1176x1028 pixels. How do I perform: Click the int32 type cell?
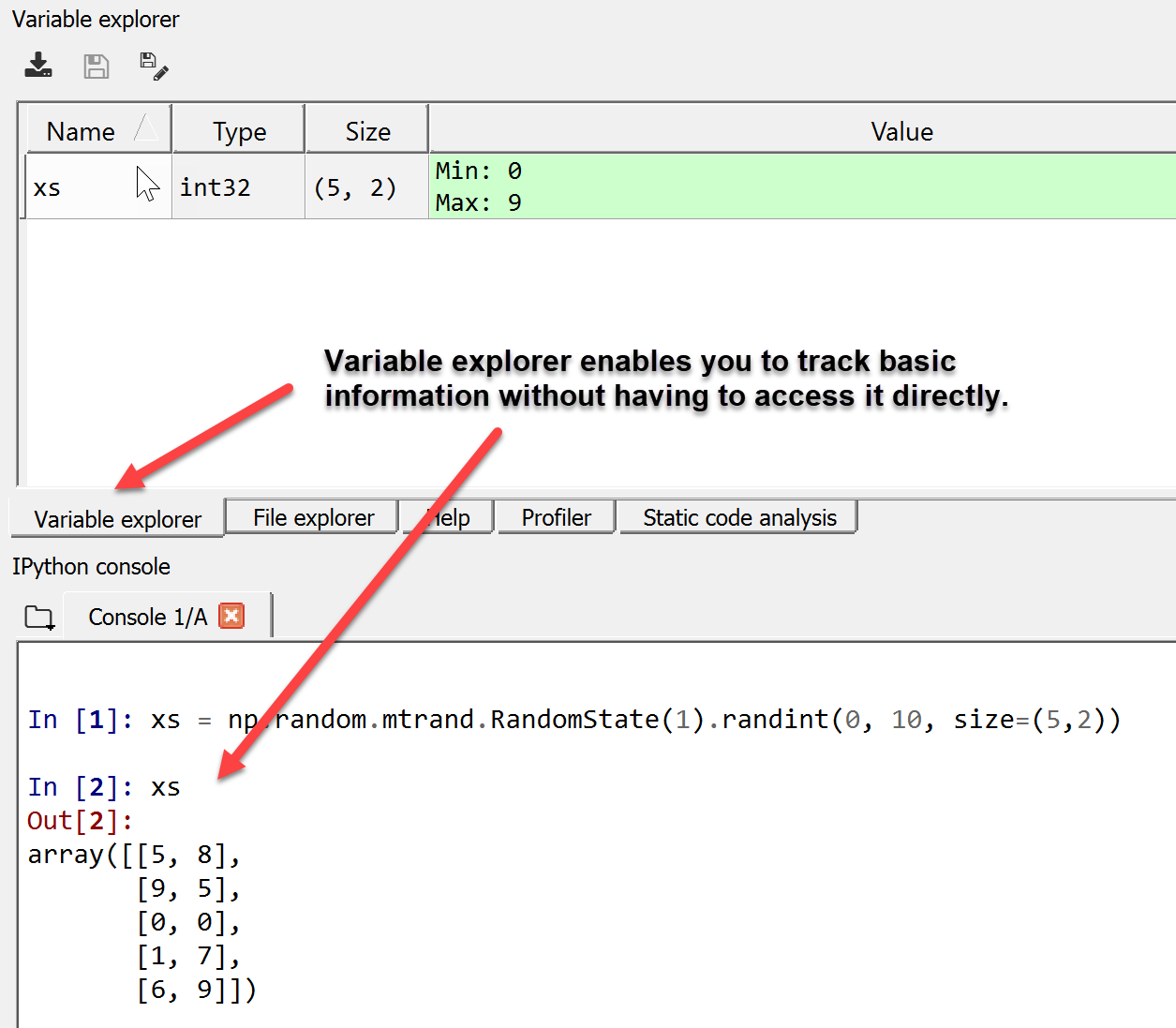click(x=239, y=187)
